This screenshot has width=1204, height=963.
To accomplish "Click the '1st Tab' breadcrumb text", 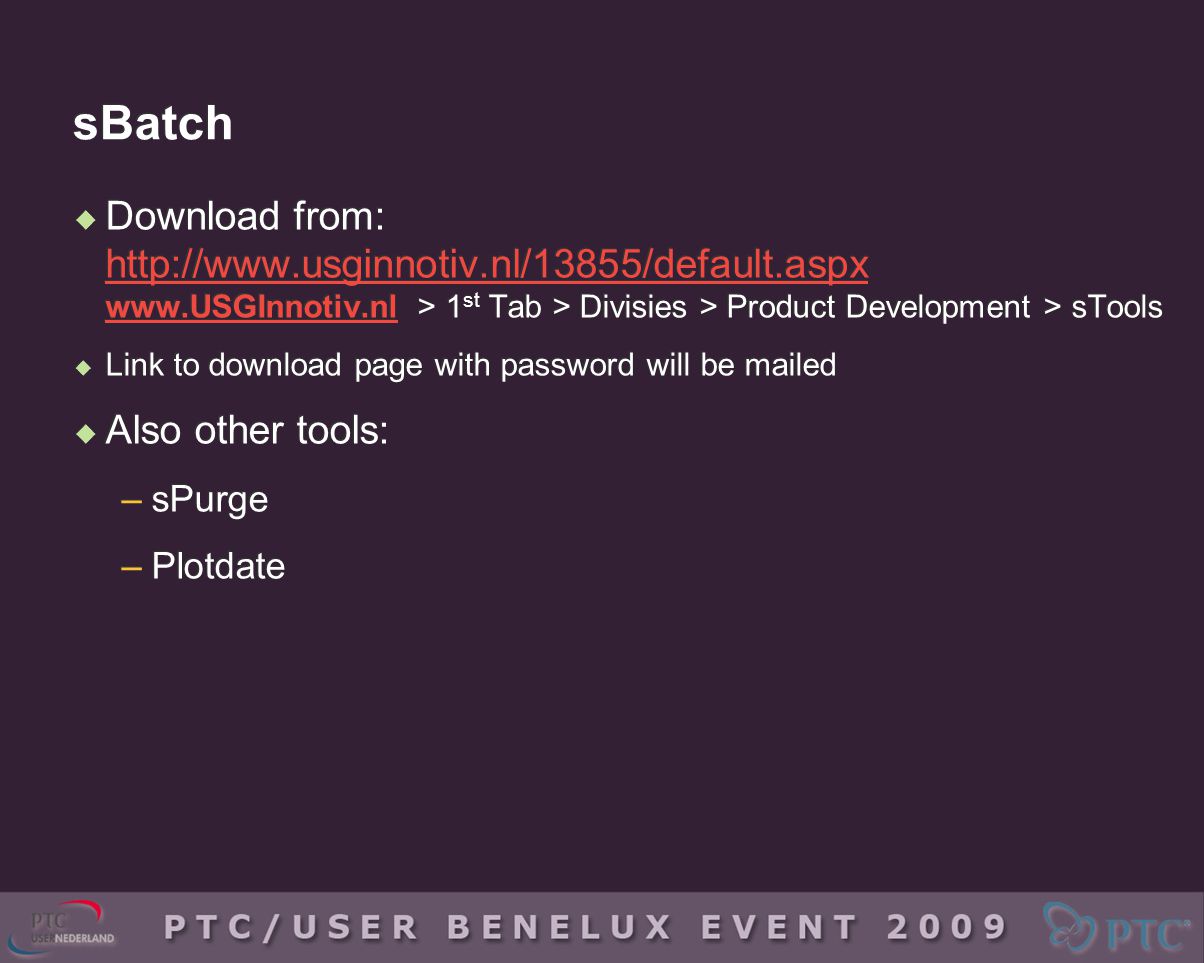I will (494, 307).
